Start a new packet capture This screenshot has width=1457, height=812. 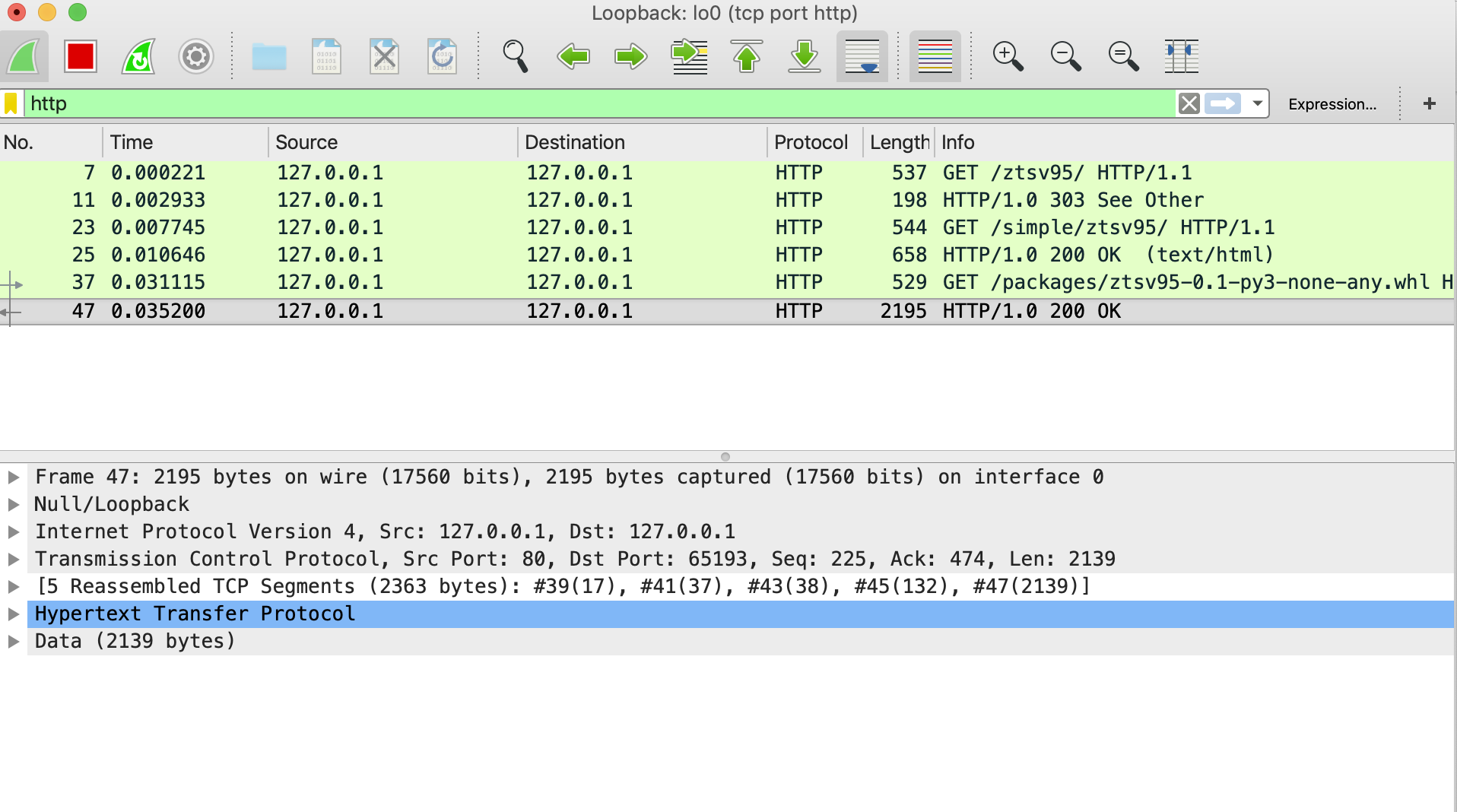point(24,56)
